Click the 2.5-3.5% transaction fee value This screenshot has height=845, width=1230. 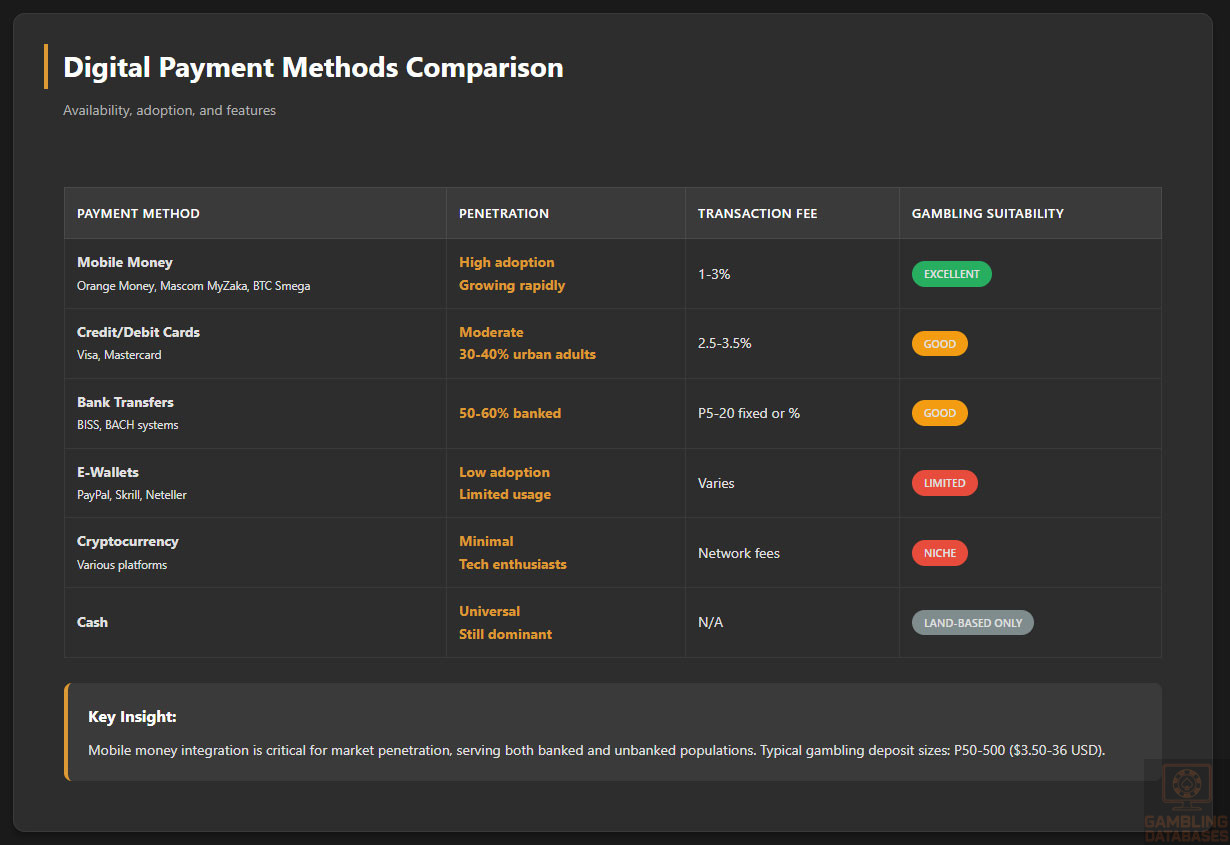(x=724, y=343)
